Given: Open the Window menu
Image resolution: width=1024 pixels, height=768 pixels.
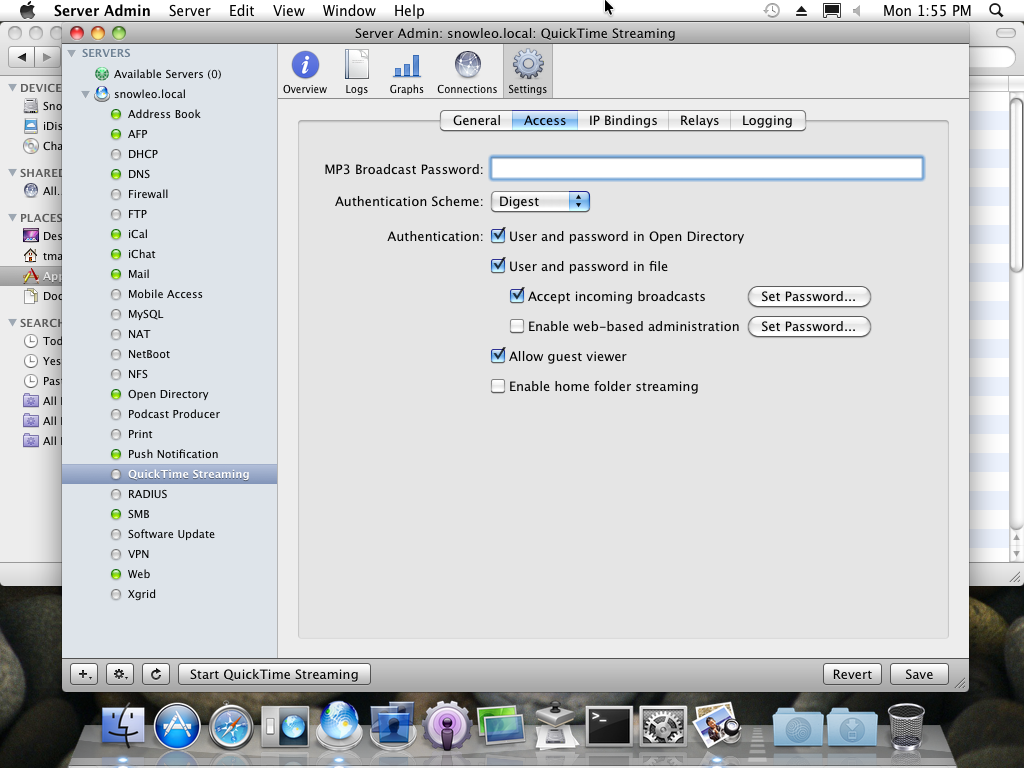Looking at the screenshot, I should coord(349,10).
